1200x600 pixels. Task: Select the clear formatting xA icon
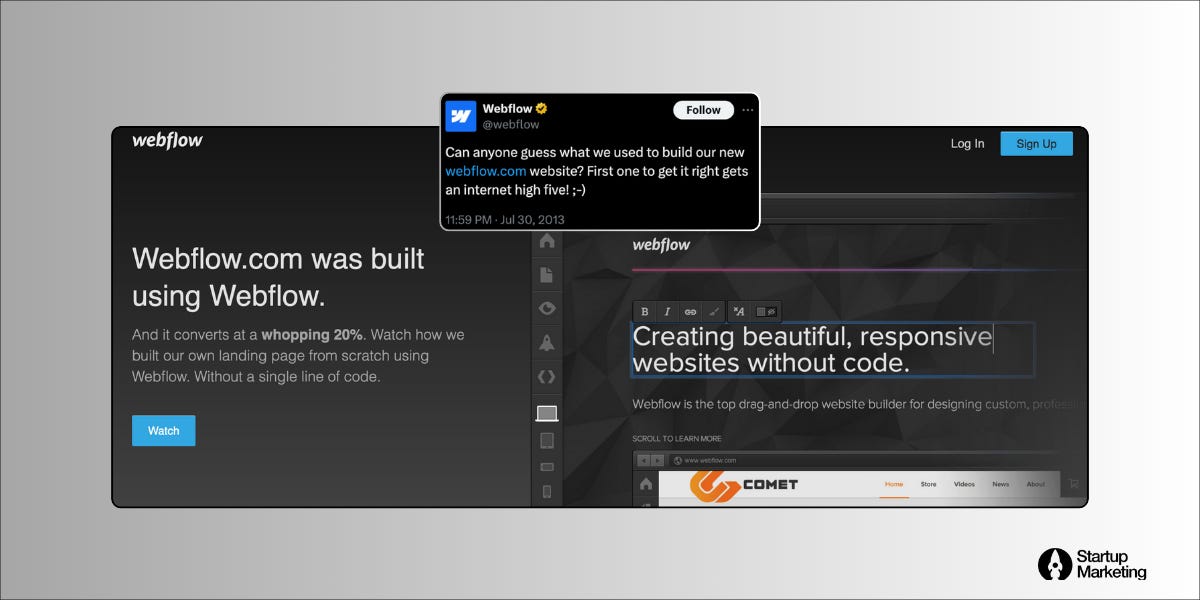[739, 312]
